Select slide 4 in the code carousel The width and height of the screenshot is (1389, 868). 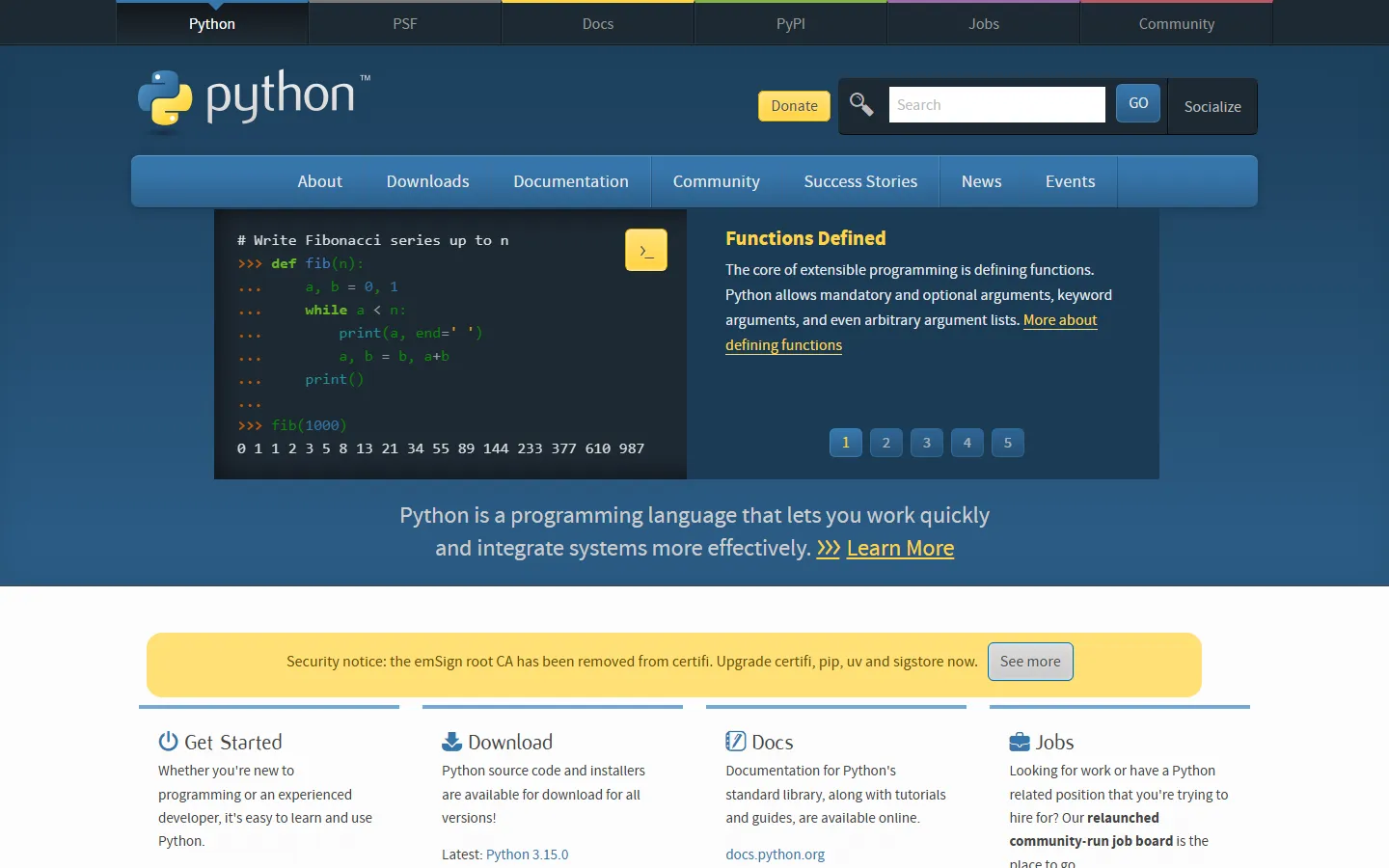(967, 443)
